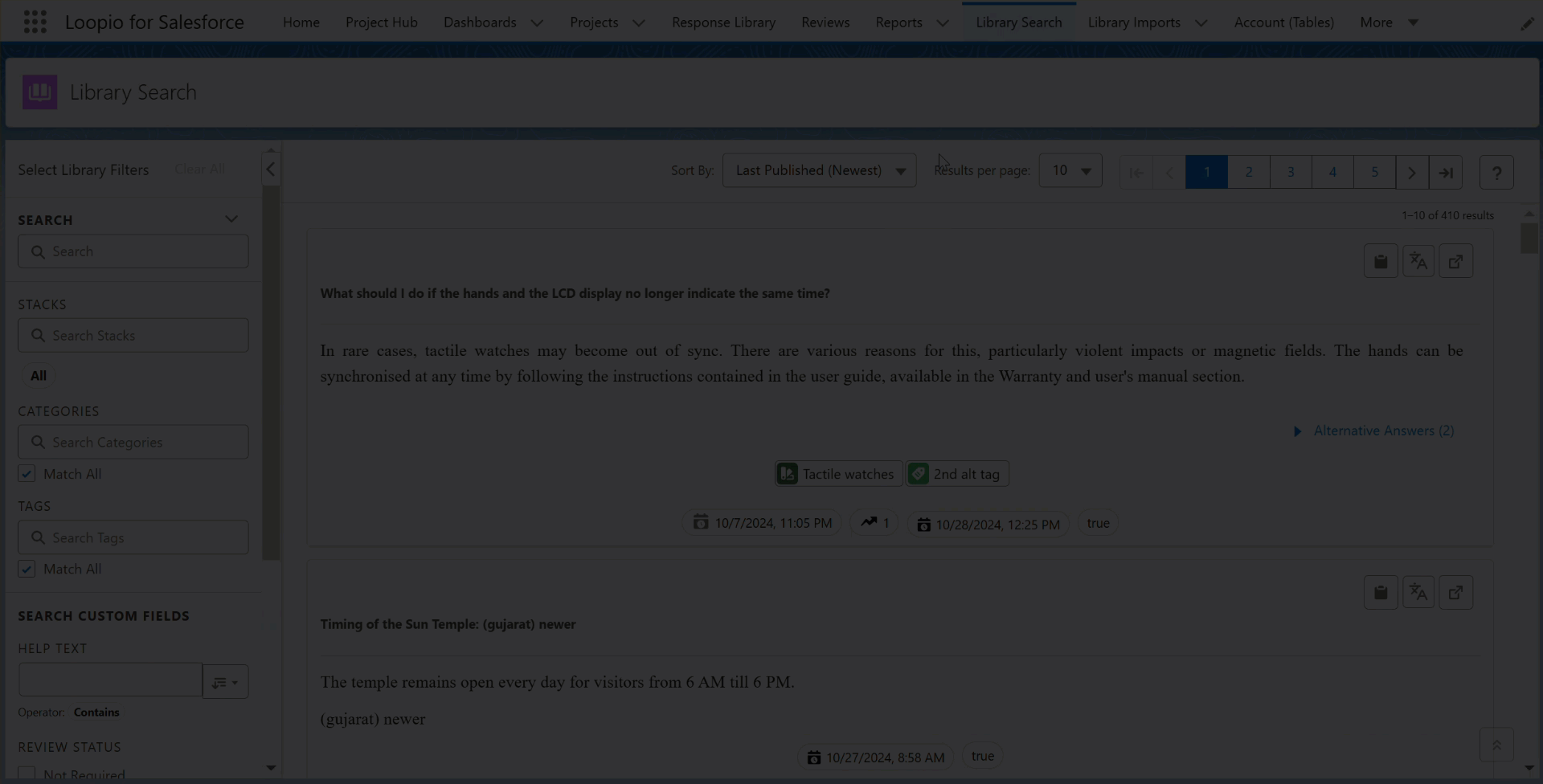Open the App Launcher grid icon

35,22
